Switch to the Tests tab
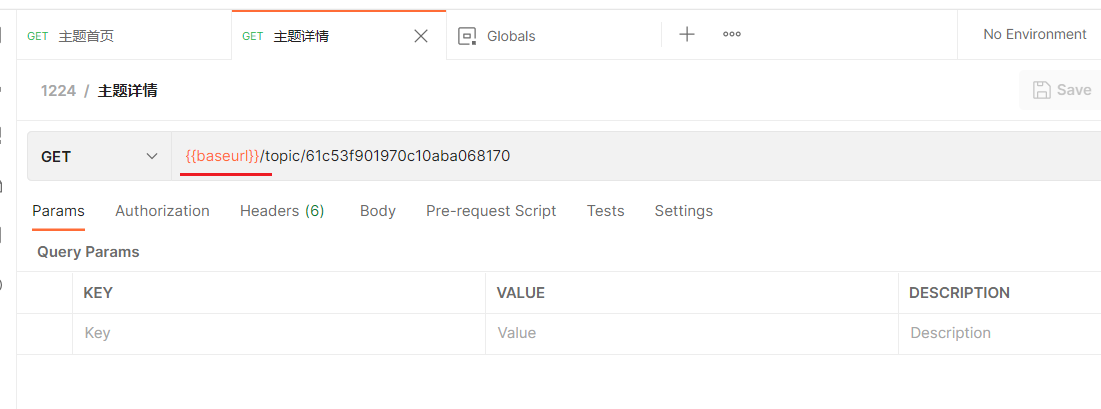1101x409 pixels. tap(605, 211)
